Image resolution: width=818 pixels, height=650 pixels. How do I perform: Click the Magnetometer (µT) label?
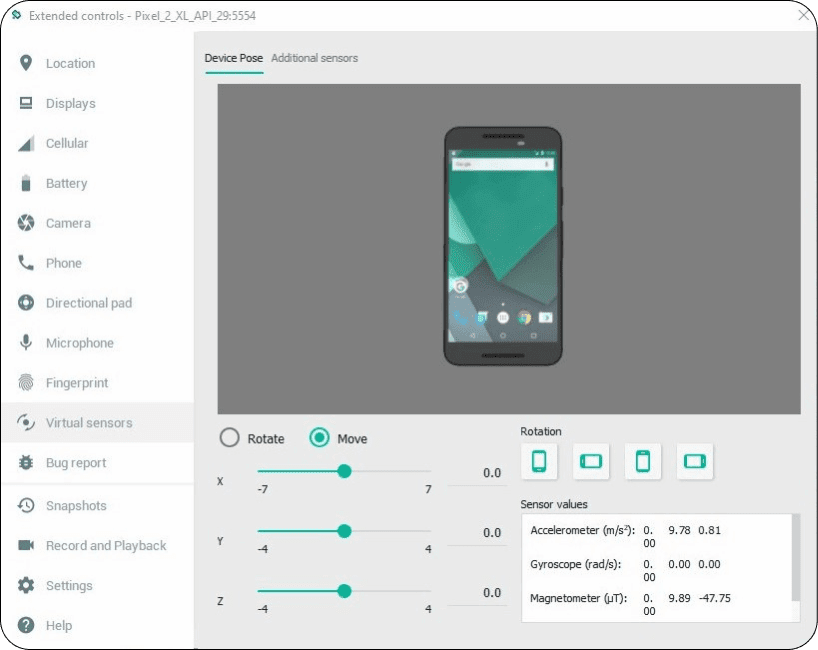(579, 598)
